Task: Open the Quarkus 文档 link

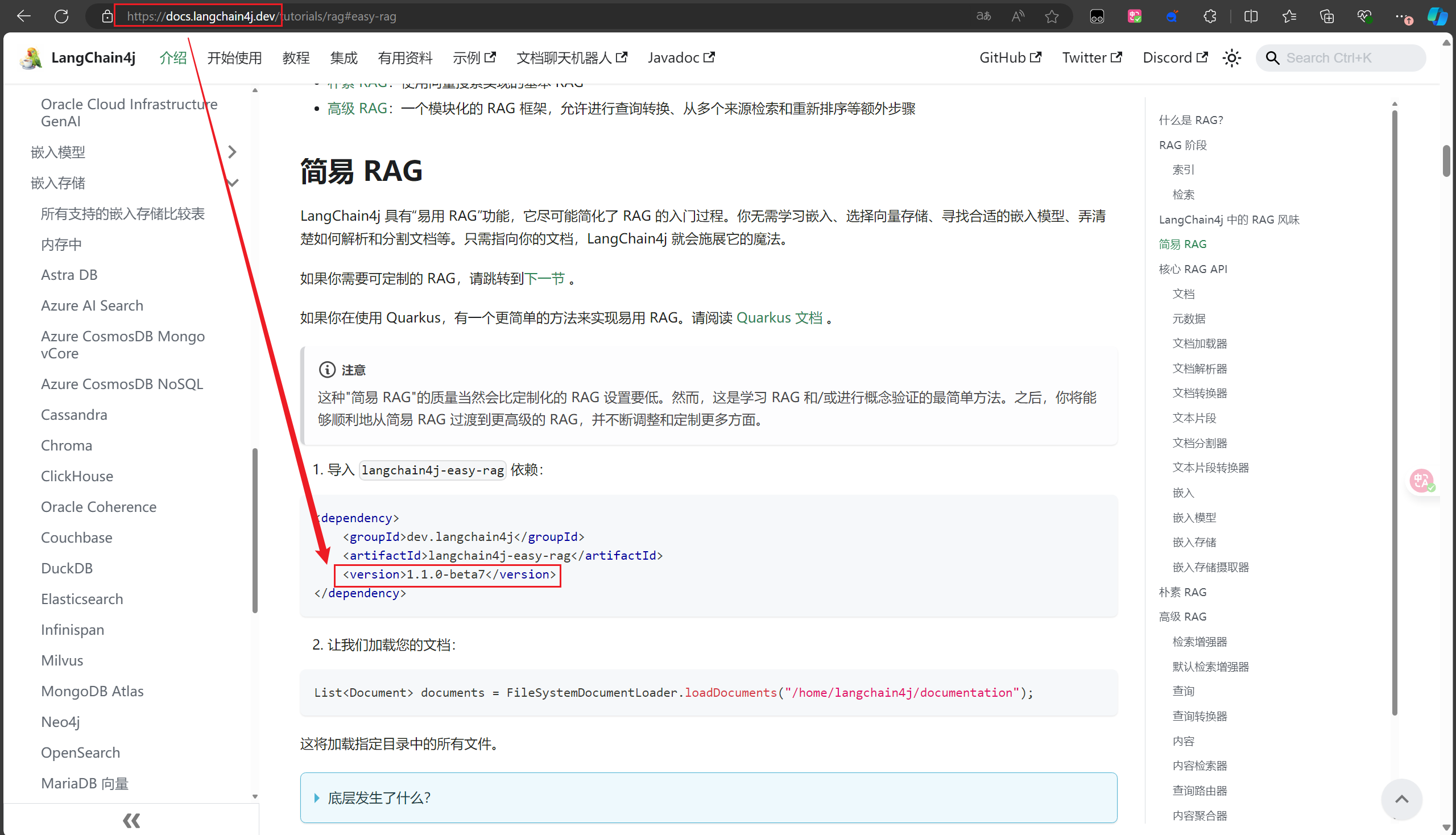Action: point(779,317)
